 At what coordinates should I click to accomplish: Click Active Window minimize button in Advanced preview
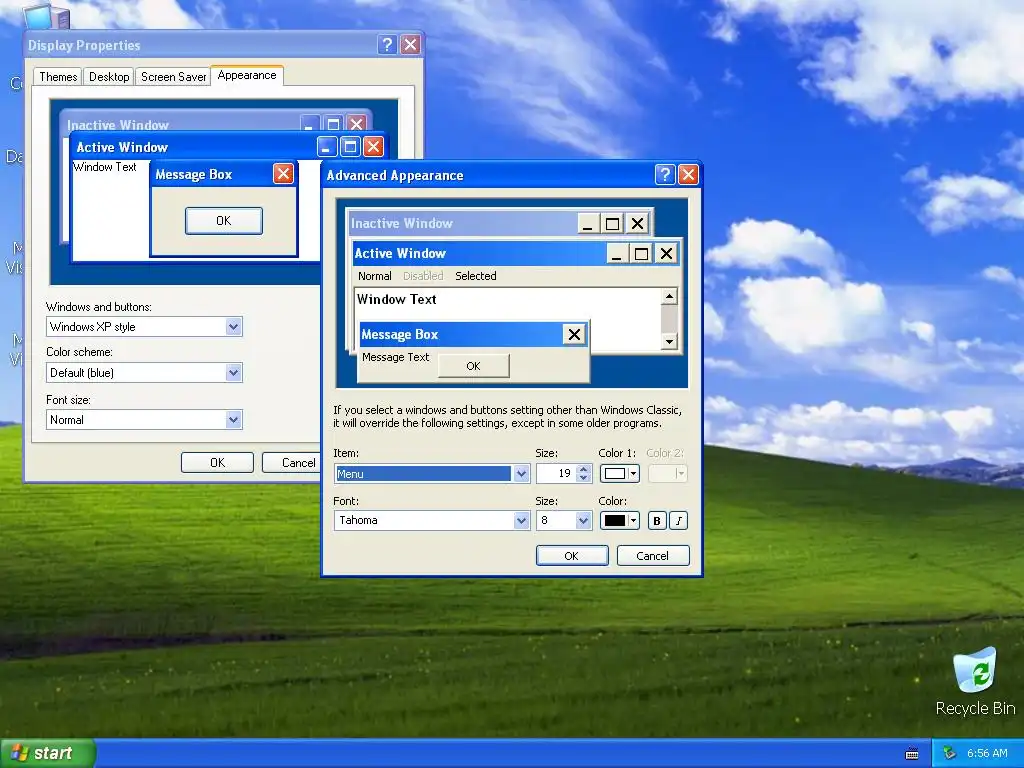pyautogui.click(x=616, y=253)
